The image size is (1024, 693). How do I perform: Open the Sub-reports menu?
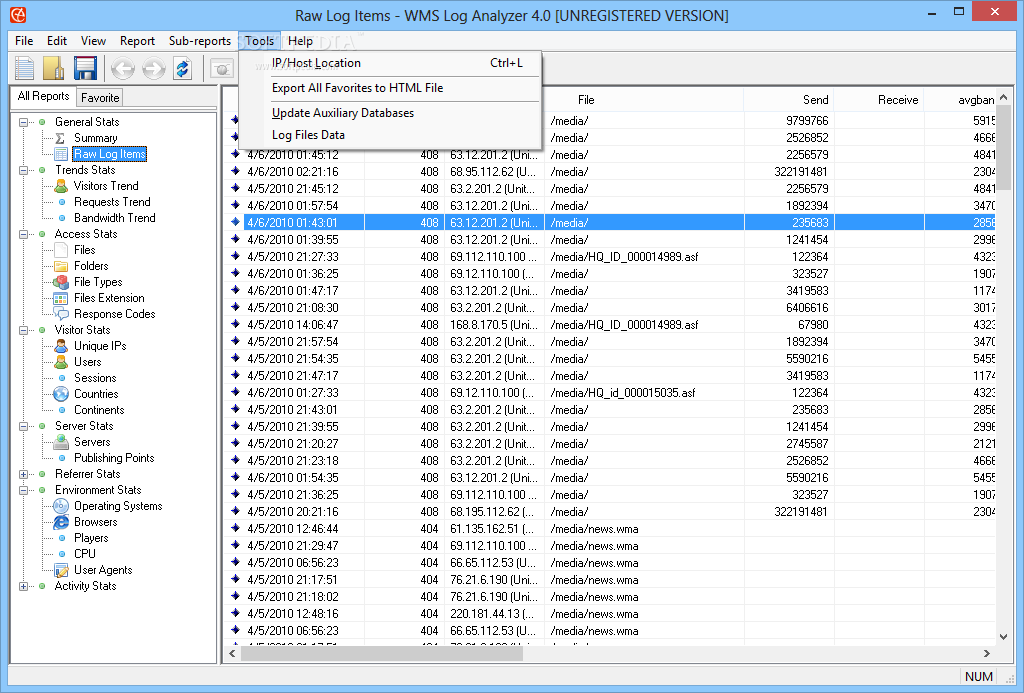(x=200, y=40)
